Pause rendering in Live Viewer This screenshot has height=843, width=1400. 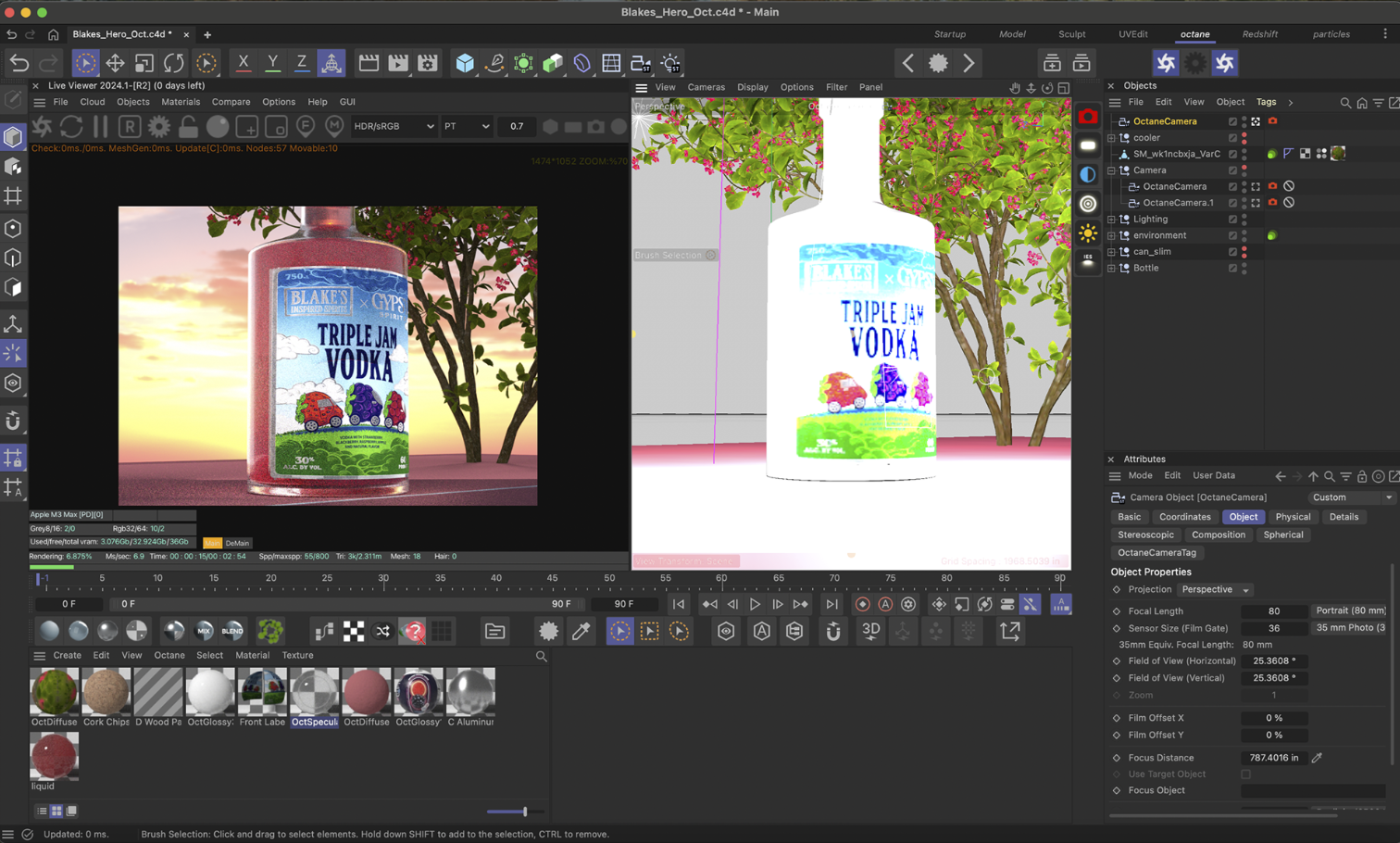click(x=101, y=126)
